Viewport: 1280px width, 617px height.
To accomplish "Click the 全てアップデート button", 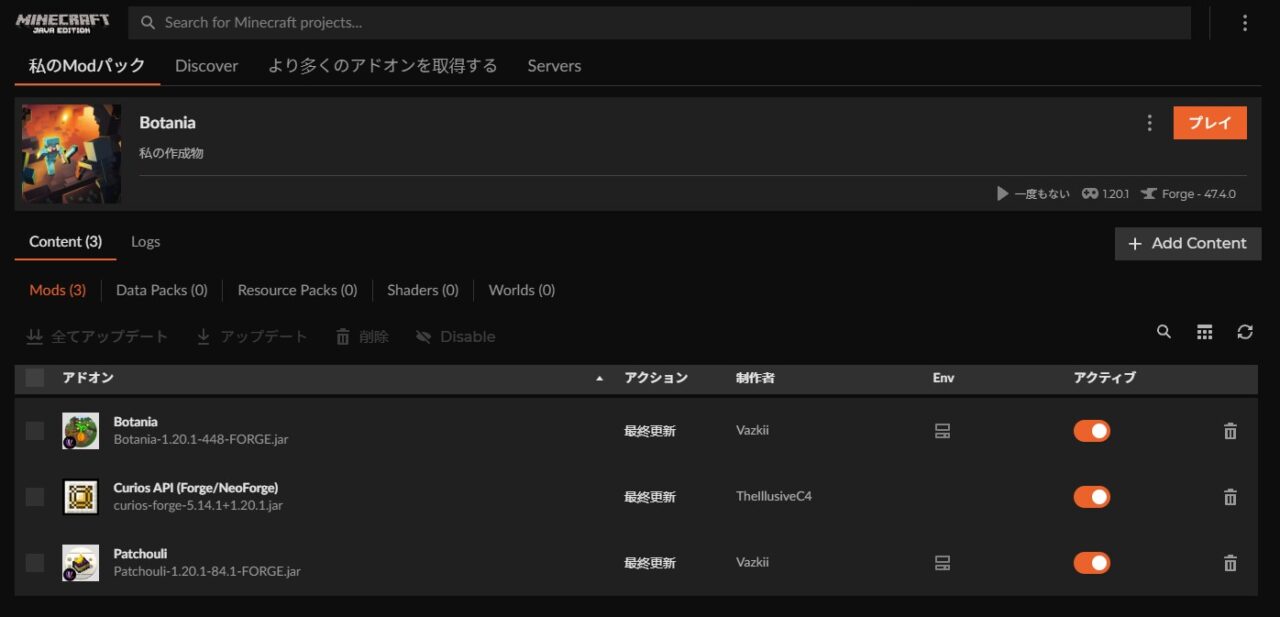I will click(97, 337).
